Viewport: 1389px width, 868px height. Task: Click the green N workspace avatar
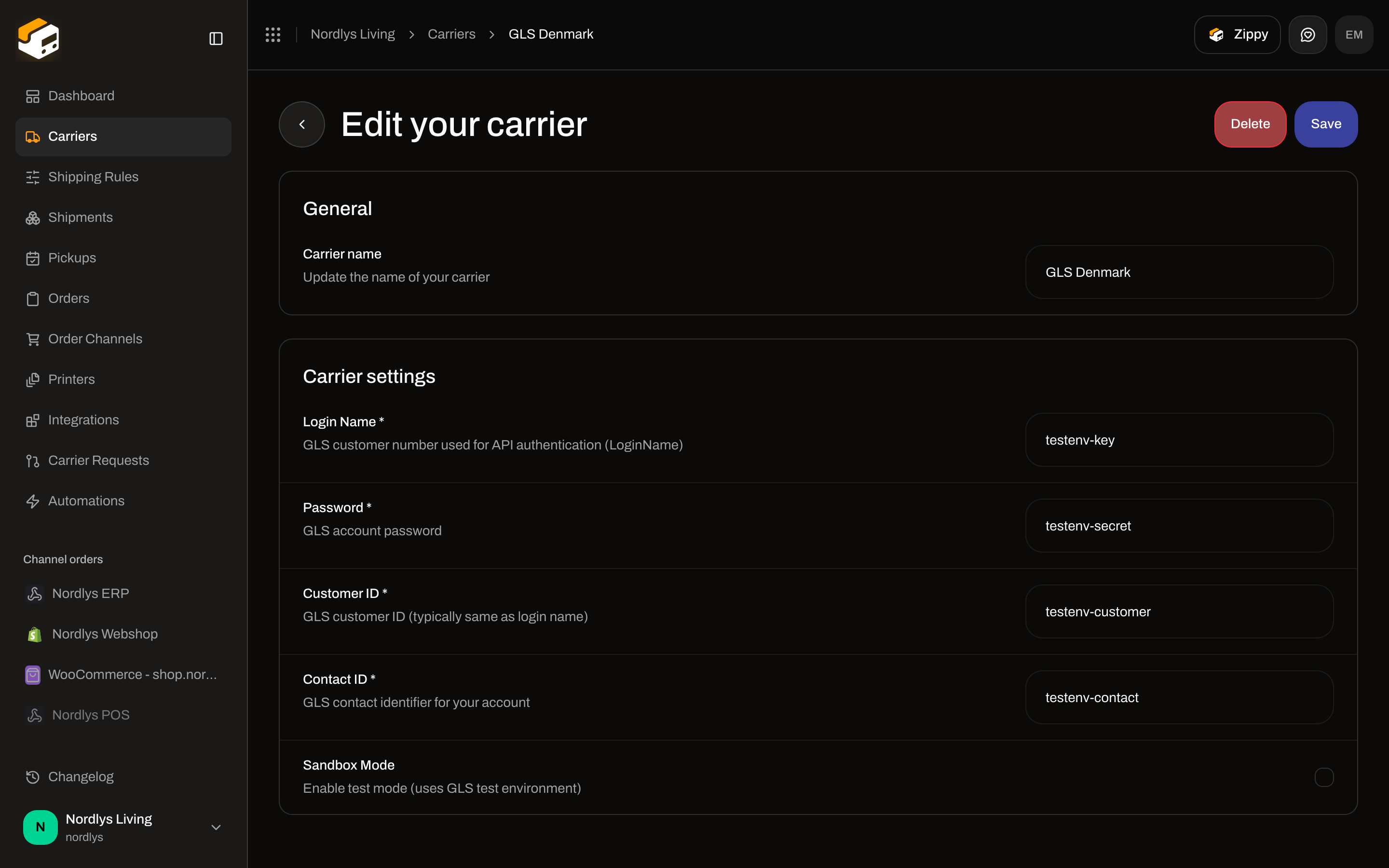[x=40, y=827]
